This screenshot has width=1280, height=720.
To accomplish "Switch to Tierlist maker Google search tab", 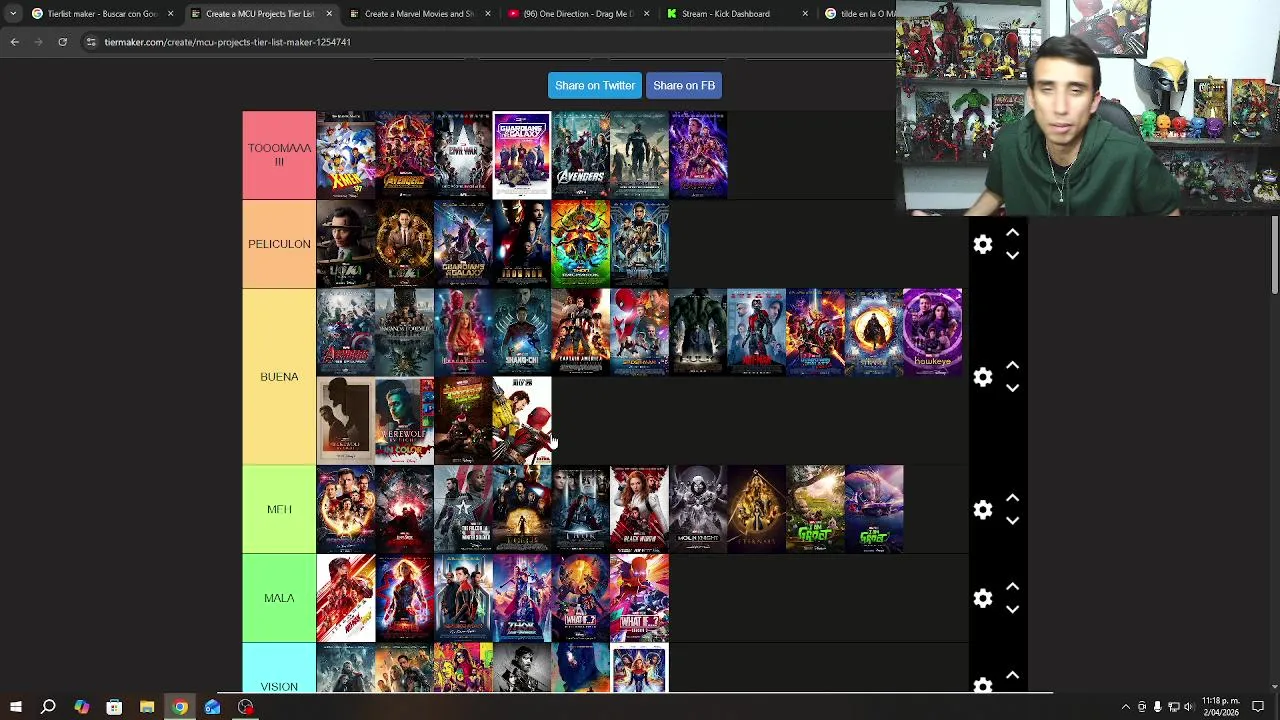I will point(102,14).
